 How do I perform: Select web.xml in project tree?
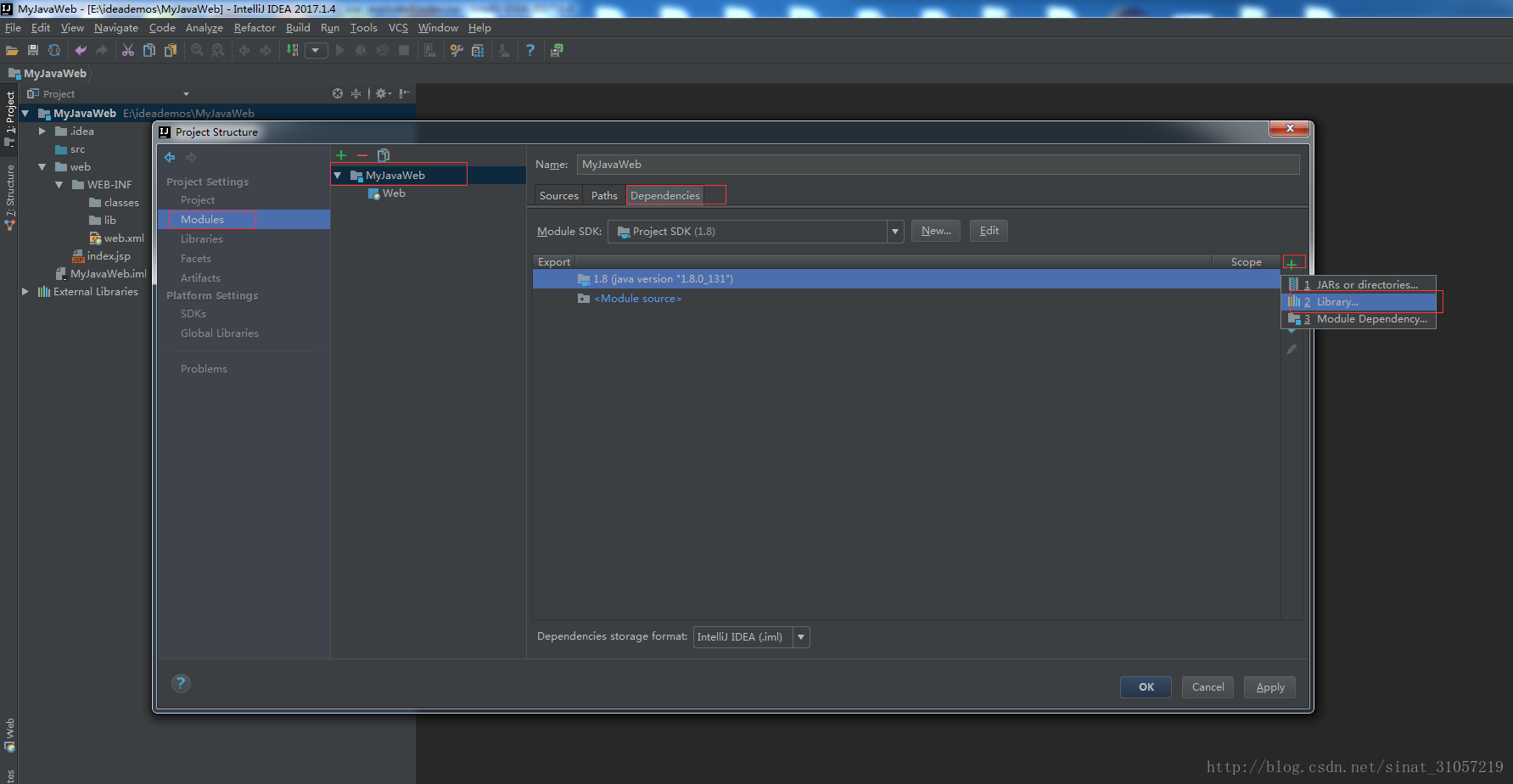[x=117, y=238]
